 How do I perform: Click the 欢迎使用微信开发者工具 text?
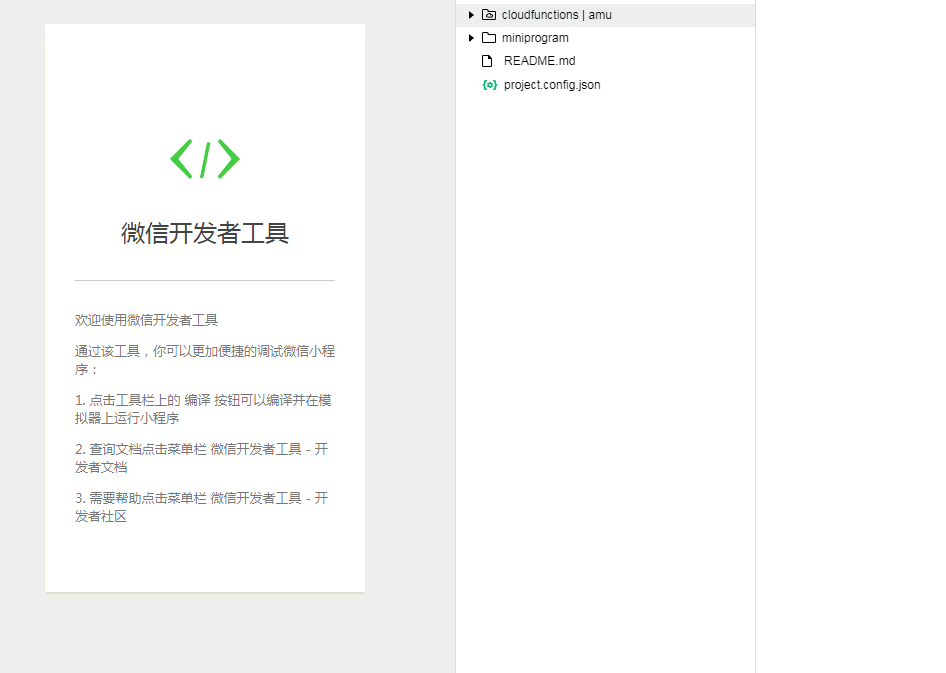(147, 320)
